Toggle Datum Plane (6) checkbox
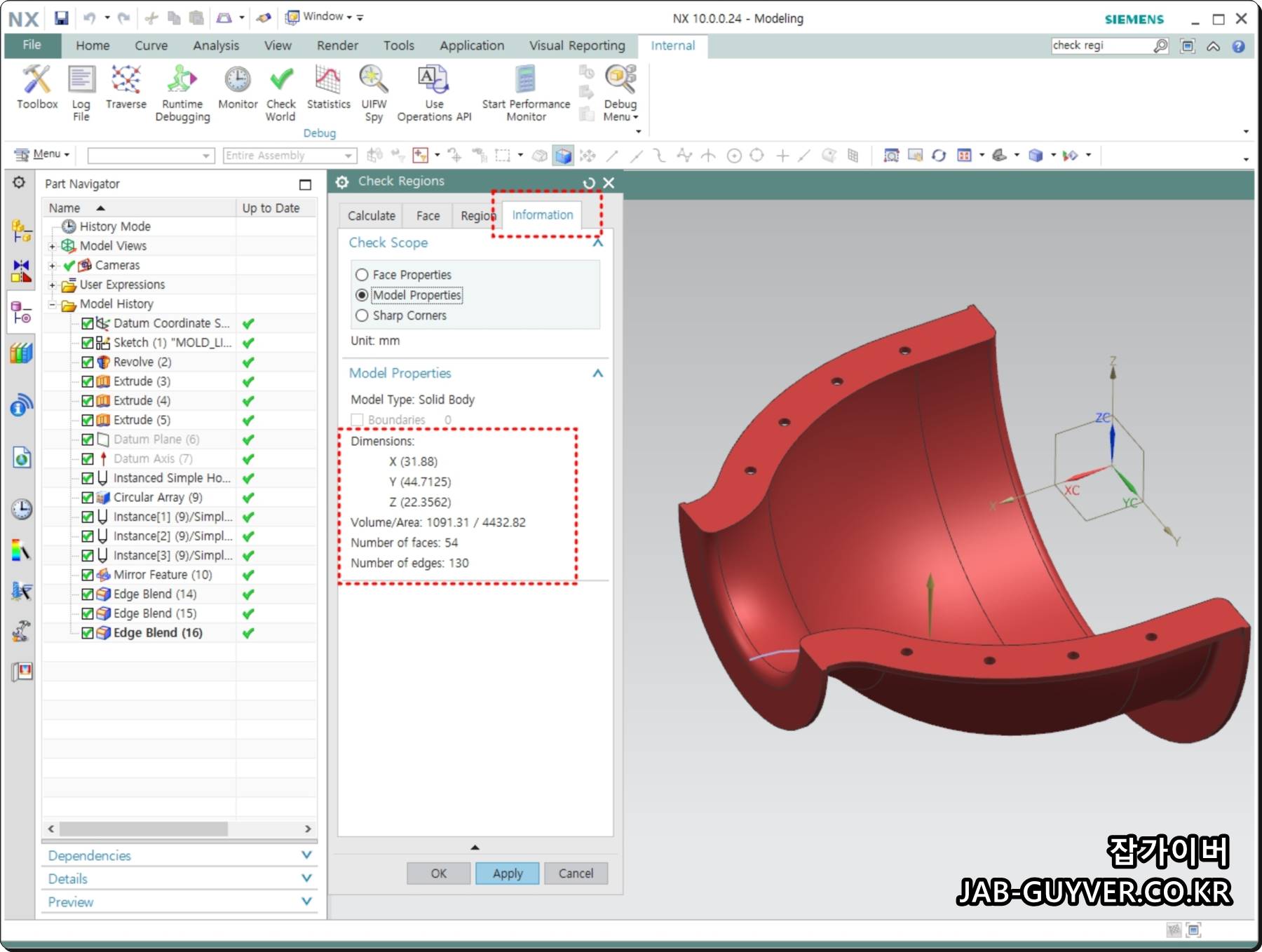Screen dimensions: 1262x952 pos(88,440)
